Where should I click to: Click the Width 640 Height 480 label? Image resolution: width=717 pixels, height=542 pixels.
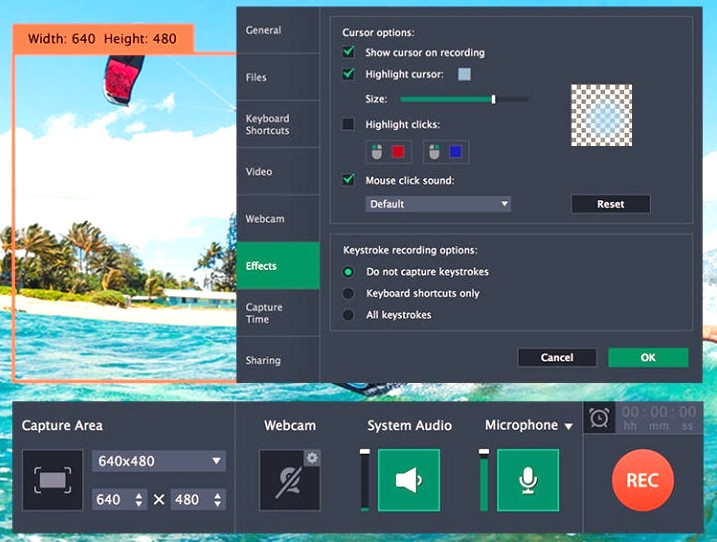pos(102,38)
